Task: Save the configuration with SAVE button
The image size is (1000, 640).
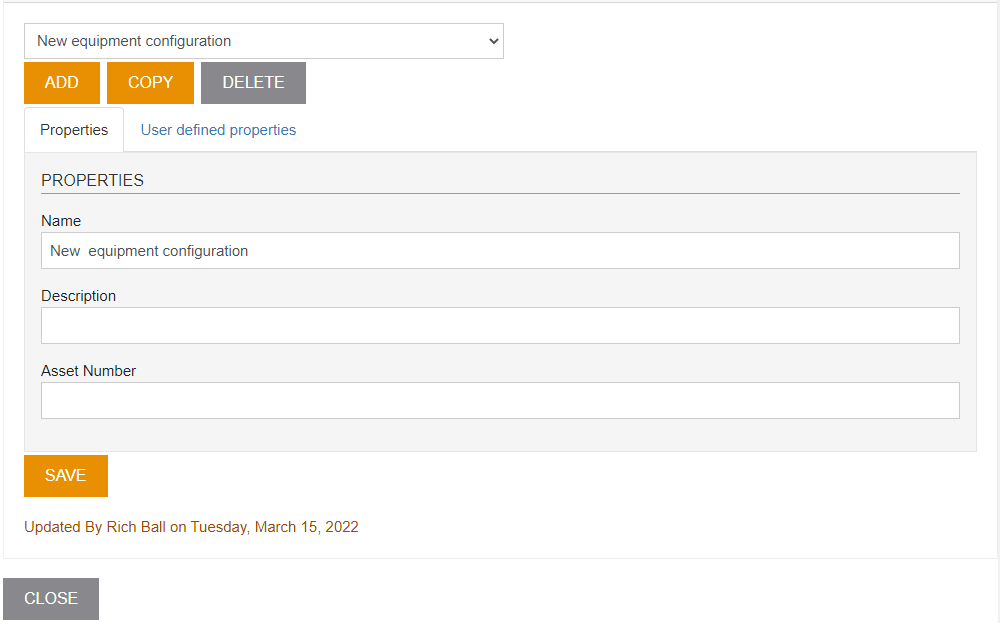Action: (66, 476)
